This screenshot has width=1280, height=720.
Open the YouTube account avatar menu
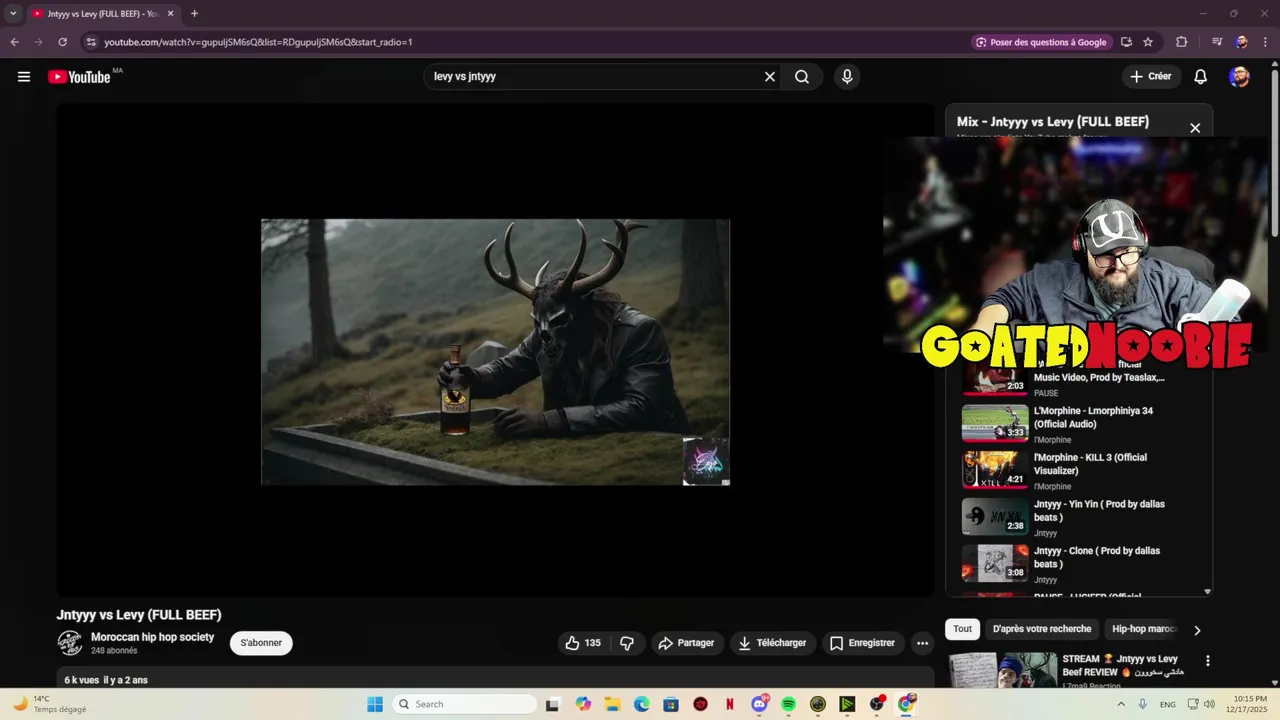(x=1239, y=77)
